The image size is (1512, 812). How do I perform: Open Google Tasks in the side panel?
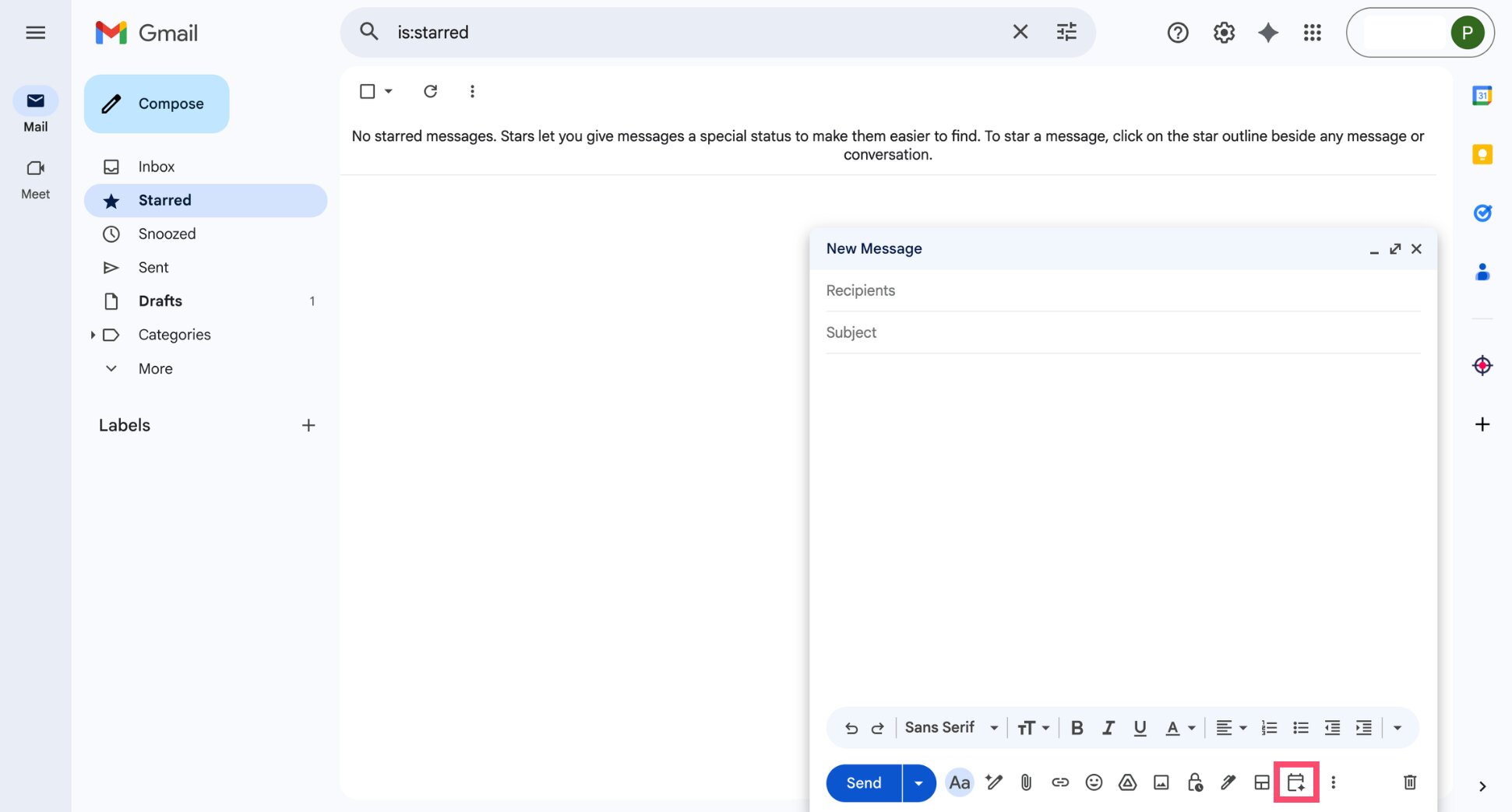pyautogui.click(x=1482, y=213)
